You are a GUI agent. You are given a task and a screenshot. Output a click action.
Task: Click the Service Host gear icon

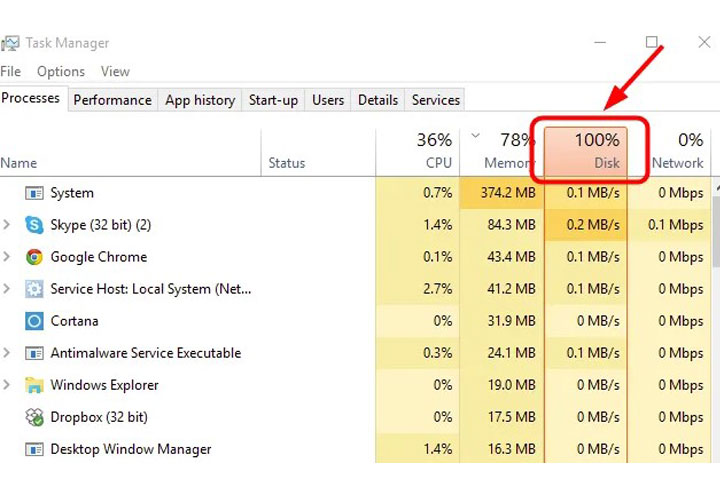34,289
